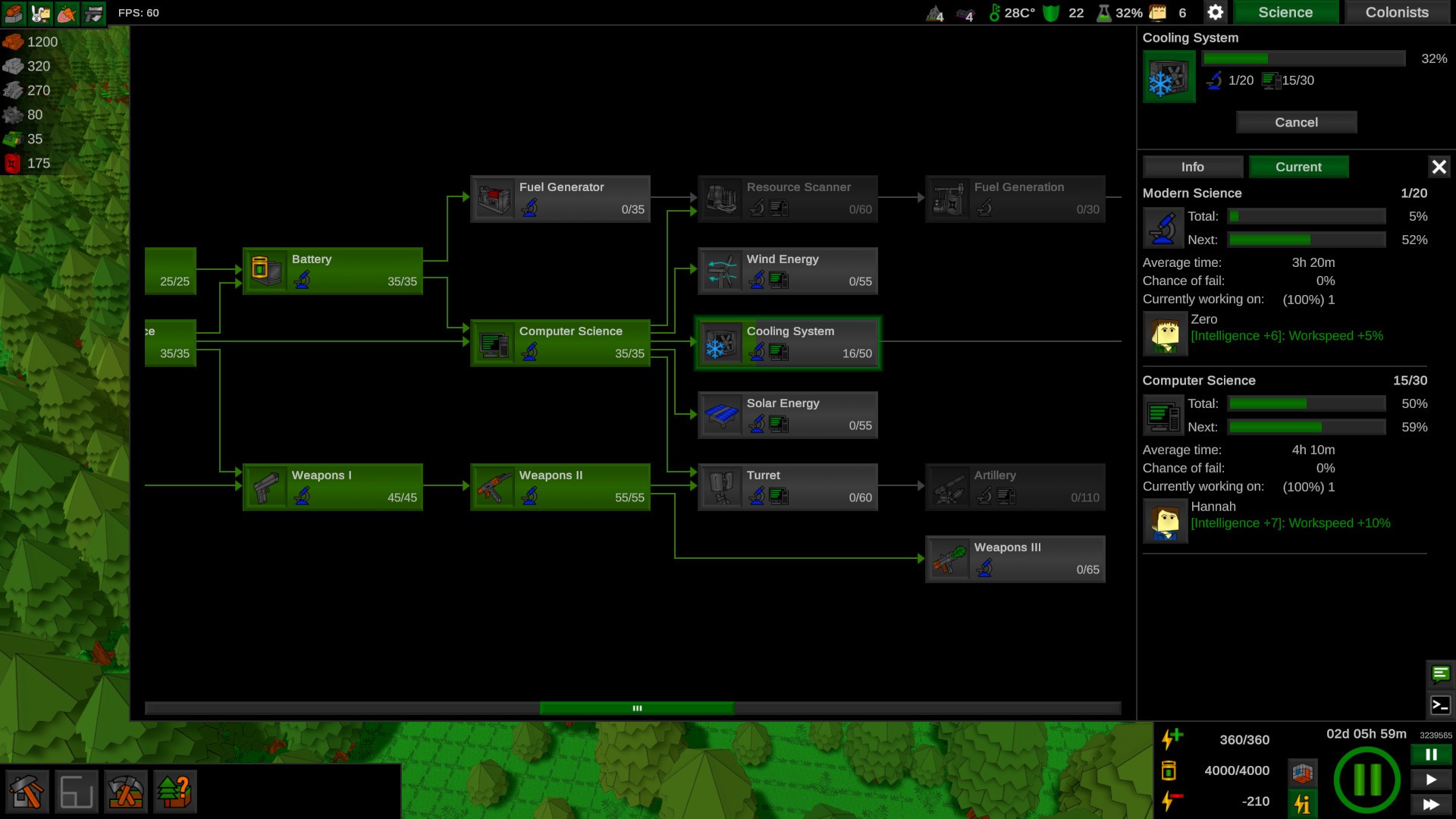The image size is (1456, 819).
Task: Open the settings gear icon
Action: tap(1215, 12)
